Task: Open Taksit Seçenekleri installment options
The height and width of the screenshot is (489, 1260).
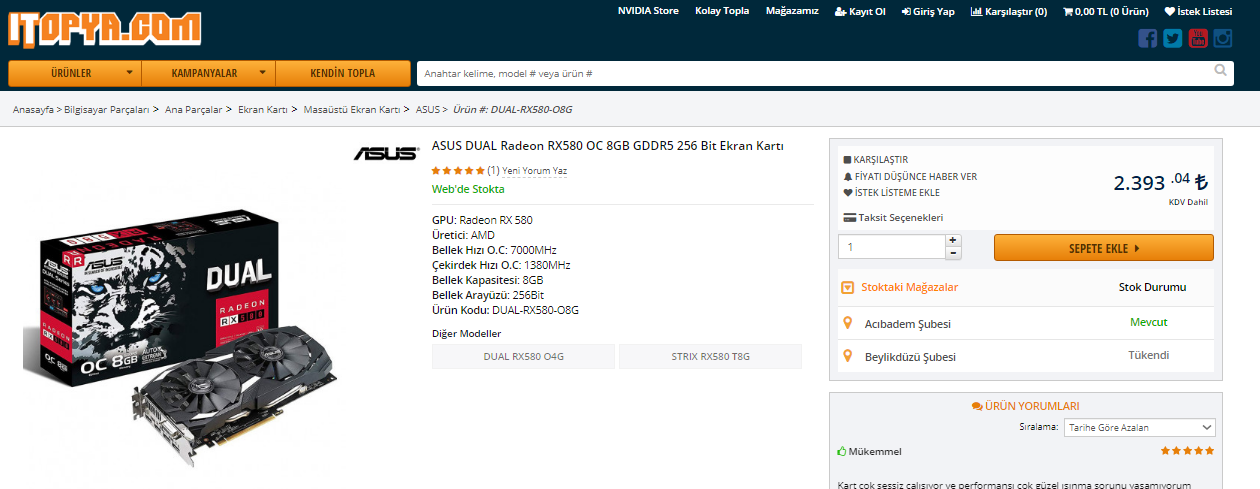Action: (x=893, y=217)
